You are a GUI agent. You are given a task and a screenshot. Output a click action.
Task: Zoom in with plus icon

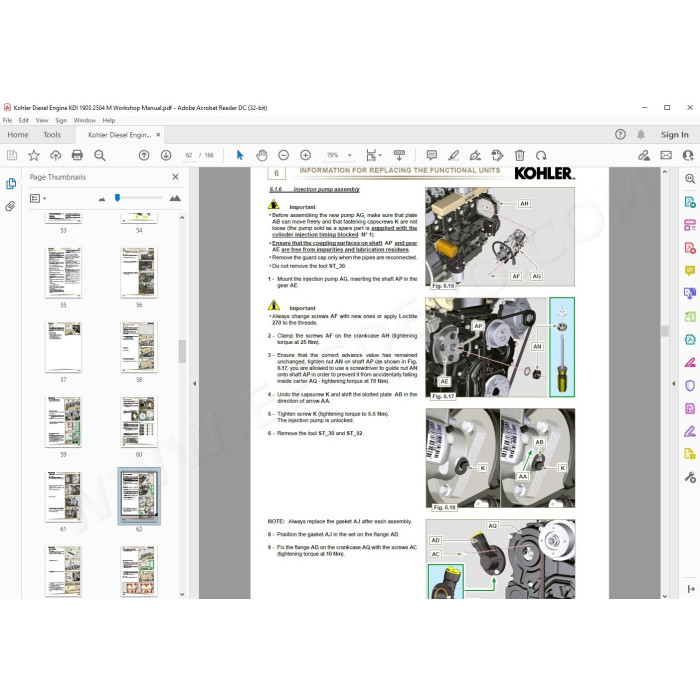point(305,155)
